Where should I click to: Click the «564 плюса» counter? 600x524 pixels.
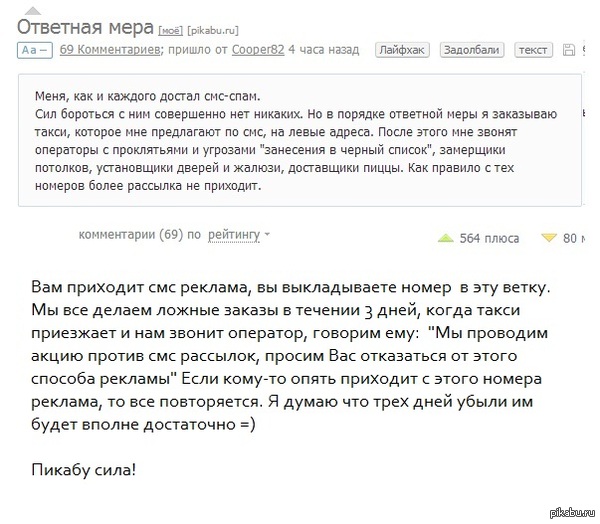tap(488, 238)
